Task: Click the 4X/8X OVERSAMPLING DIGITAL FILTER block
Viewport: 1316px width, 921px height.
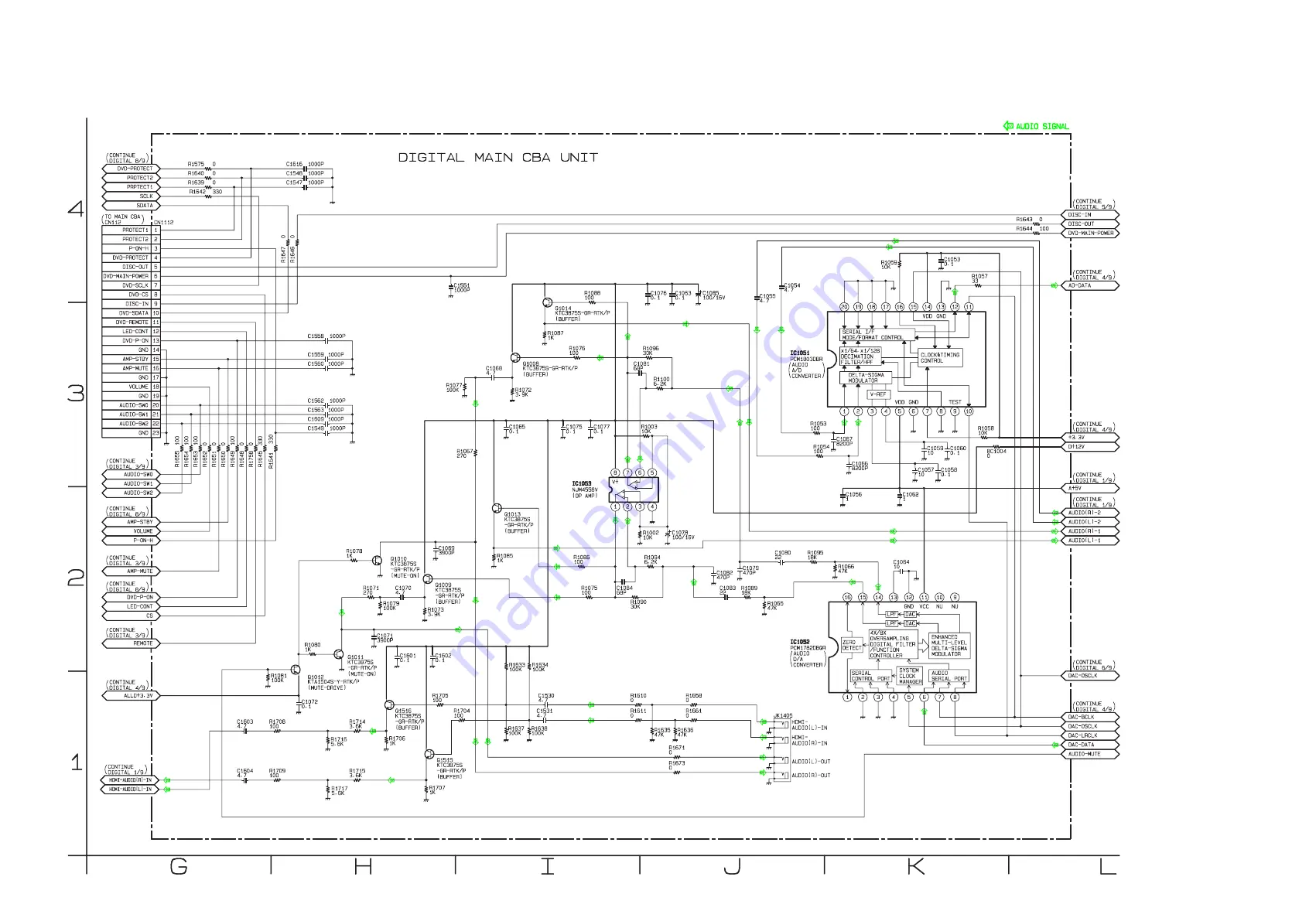Action: coord(893,644)
